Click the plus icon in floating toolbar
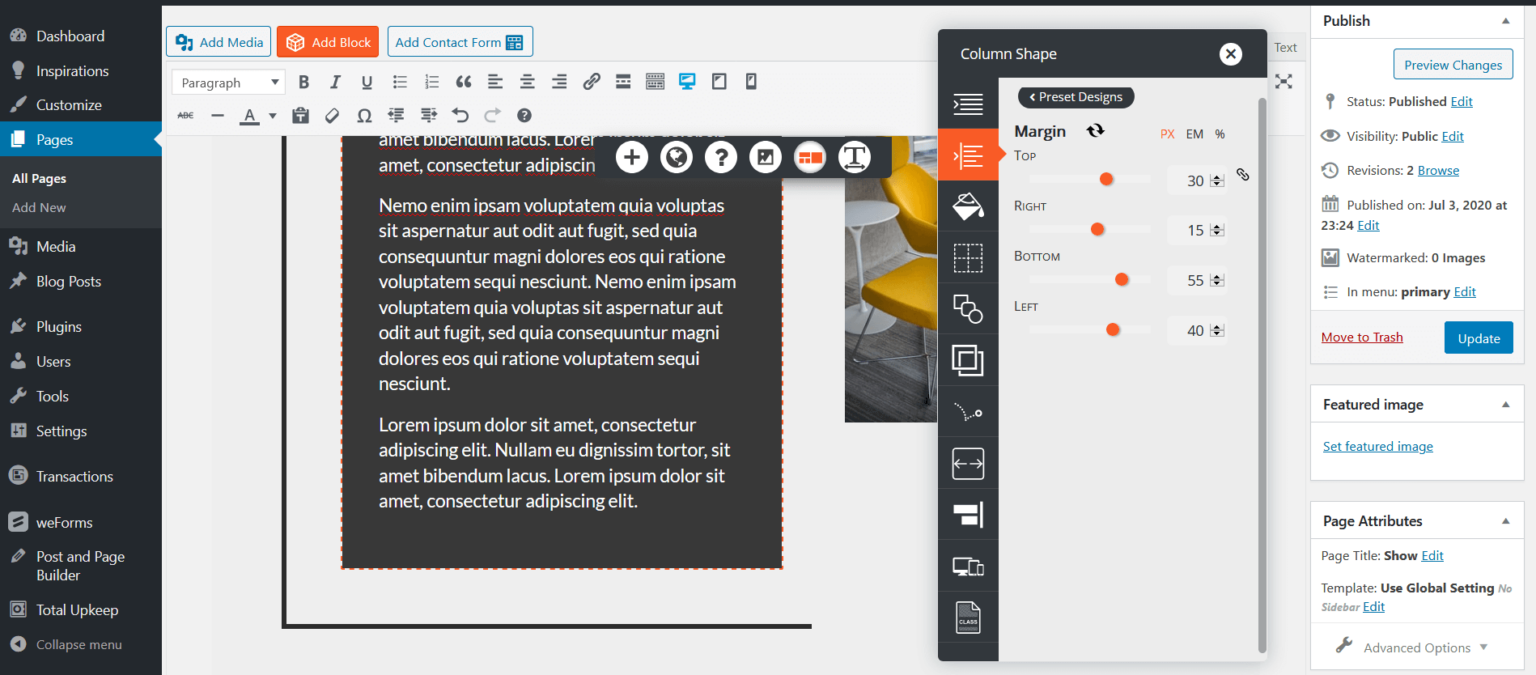 click(x=632, y=157)
